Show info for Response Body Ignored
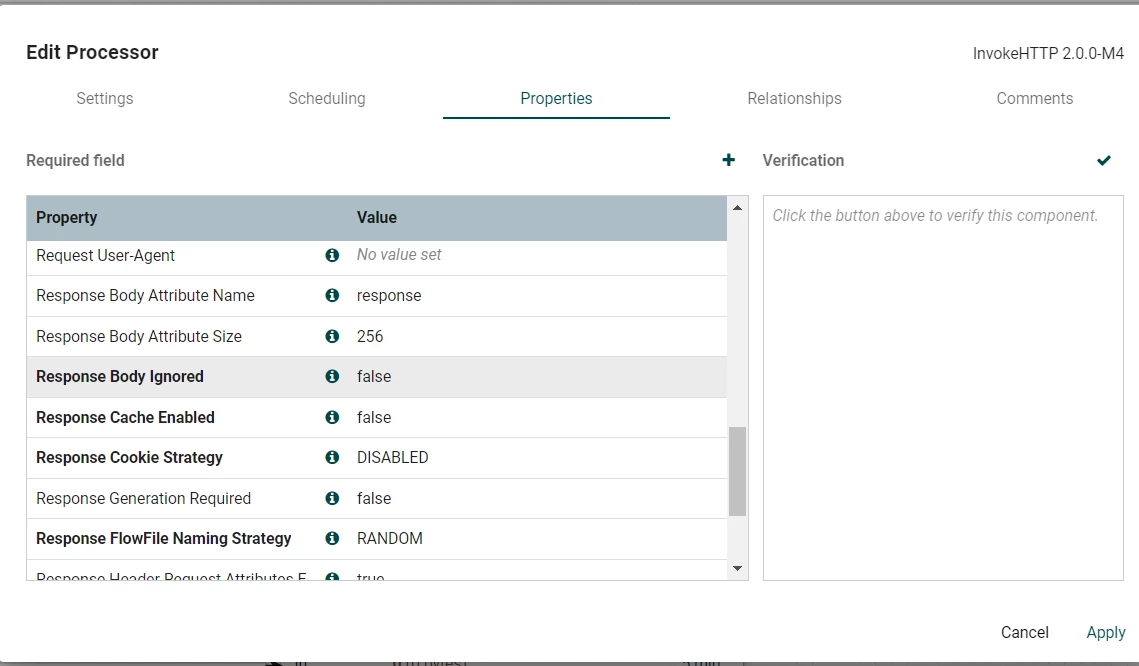1139x666 pixels. coord(332,376)
